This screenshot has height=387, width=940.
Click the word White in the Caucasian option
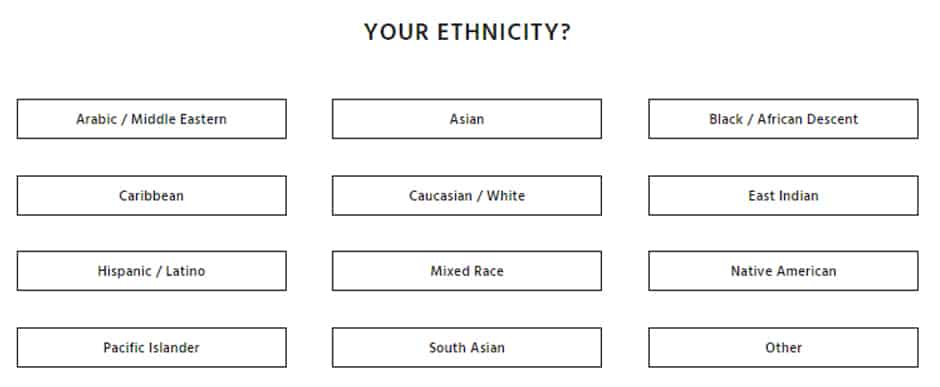click(x=505, y=195)
